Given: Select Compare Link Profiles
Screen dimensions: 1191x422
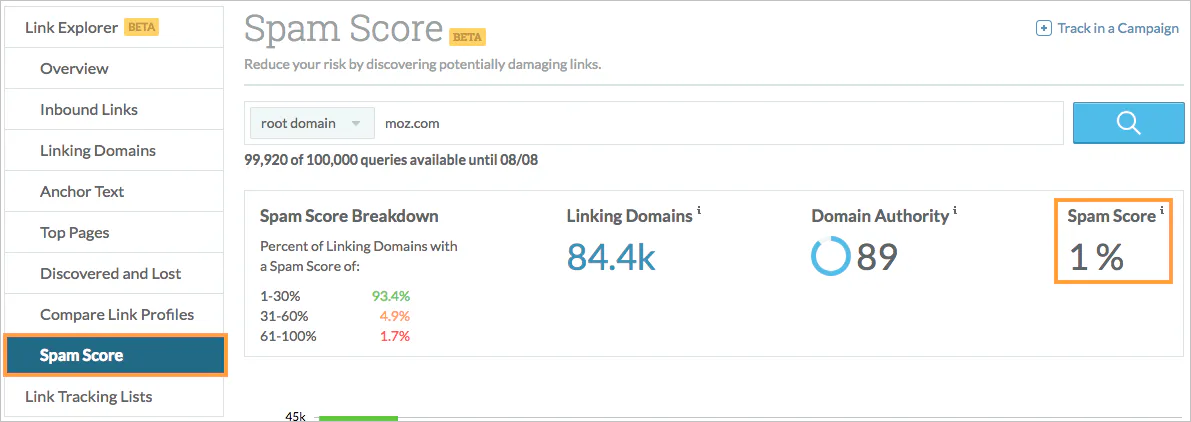Looking at the screenshot, I should point(117,315).
